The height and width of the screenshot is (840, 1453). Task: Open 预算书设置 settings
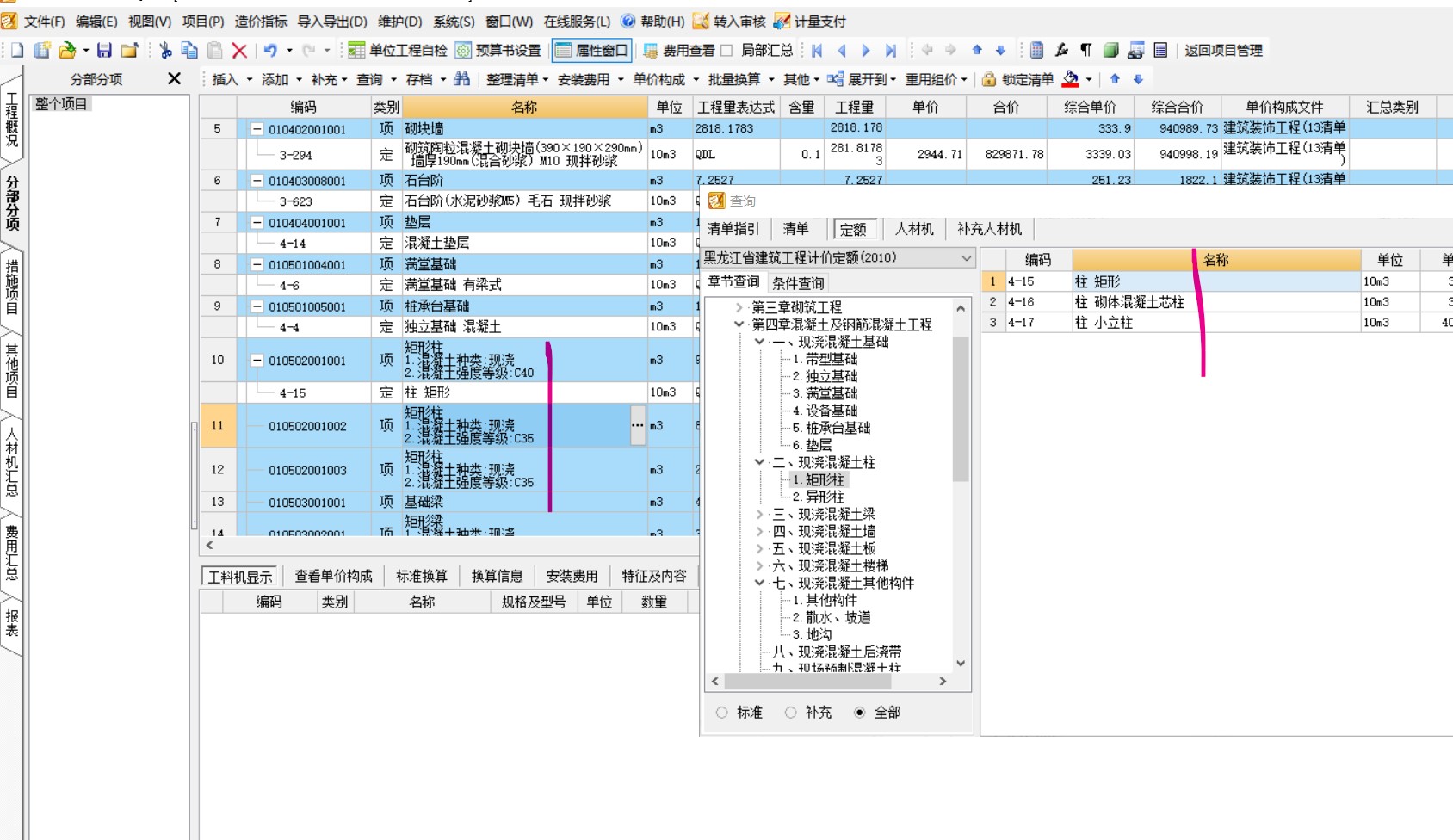pos(498,51)
